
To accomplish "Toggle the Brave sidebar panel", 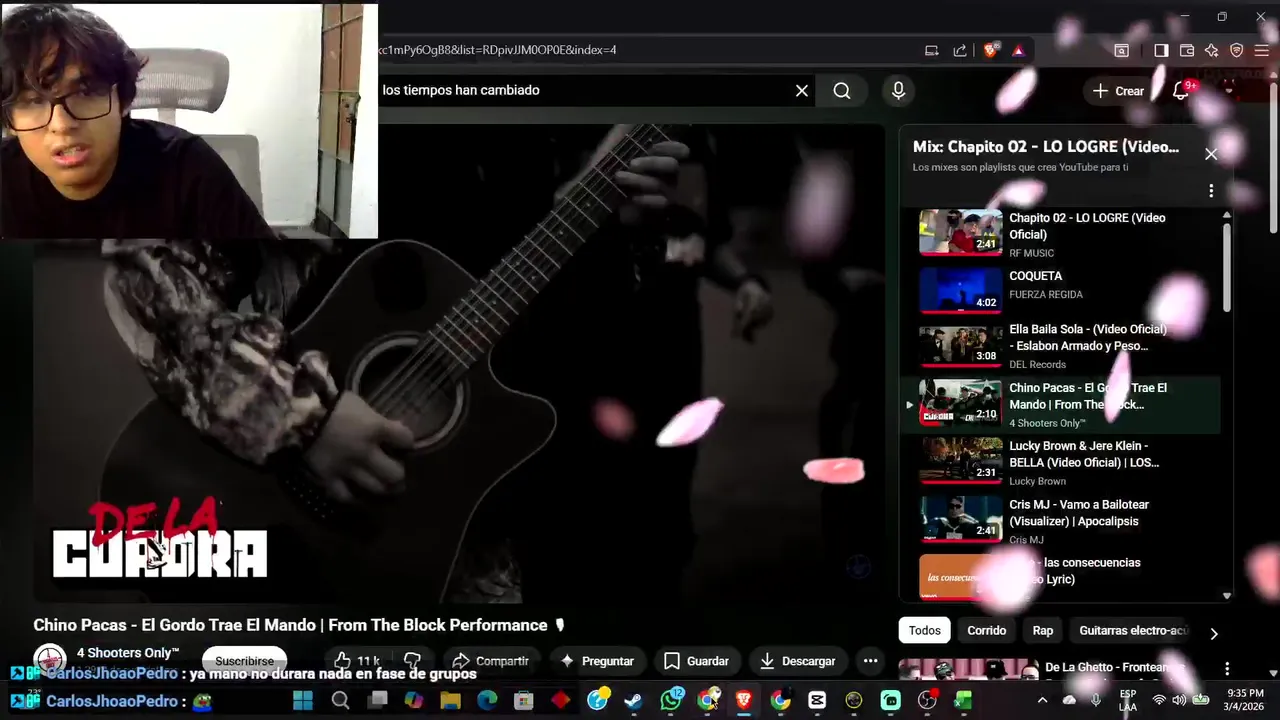I will (1161, 50).
